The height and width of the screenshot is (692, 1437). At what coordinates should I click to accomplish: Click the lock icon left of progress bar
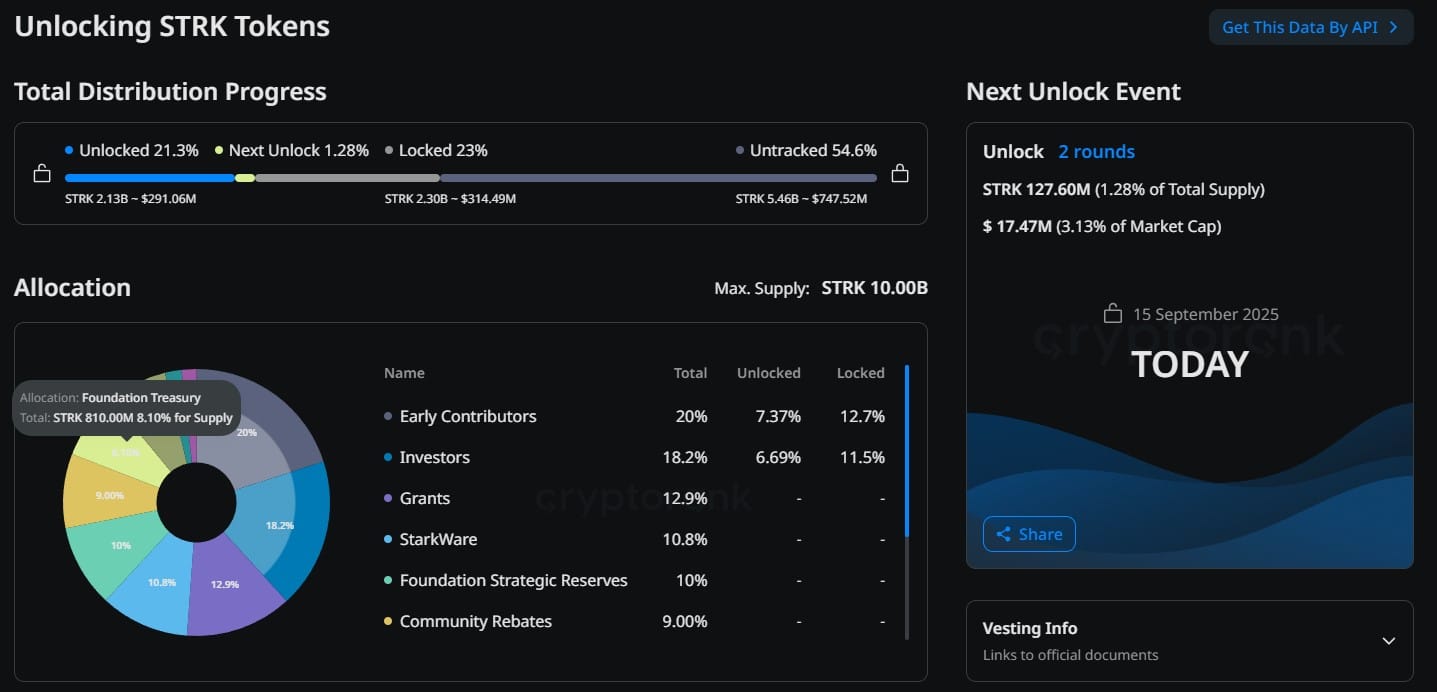42,174
